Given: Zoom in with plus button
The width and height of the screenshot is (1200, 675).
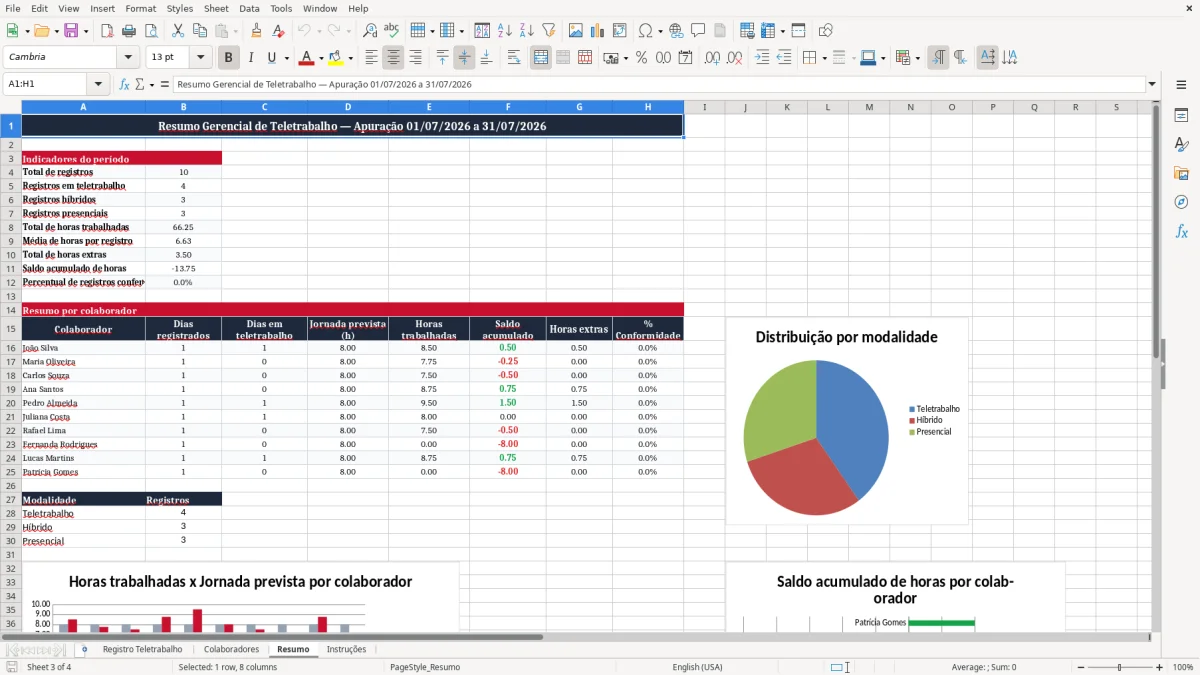Looking at the screenshot, I should [x=1159, y=667].
